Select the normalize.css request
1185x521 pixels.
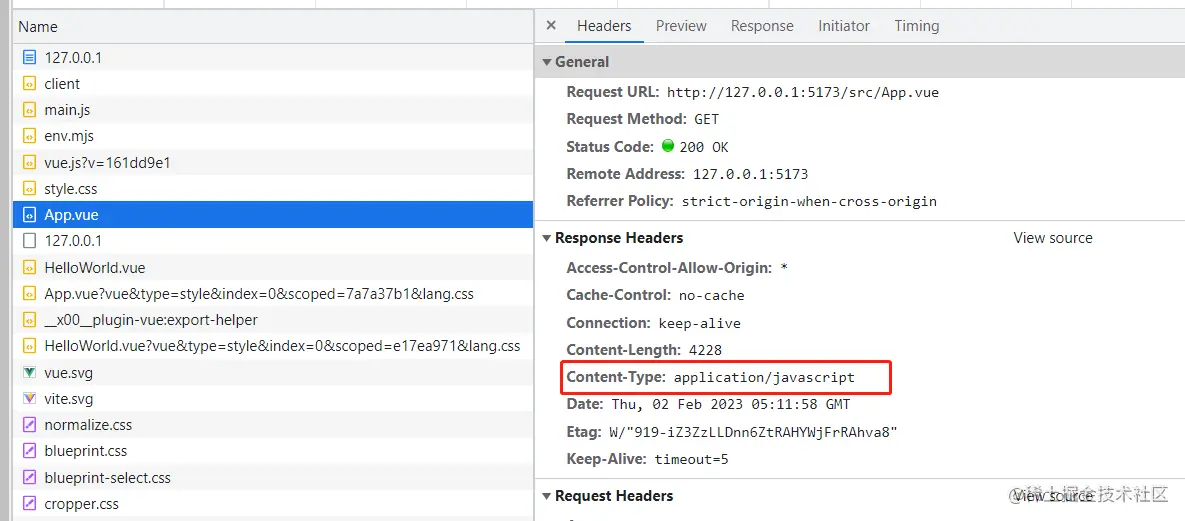pos(273,425)
